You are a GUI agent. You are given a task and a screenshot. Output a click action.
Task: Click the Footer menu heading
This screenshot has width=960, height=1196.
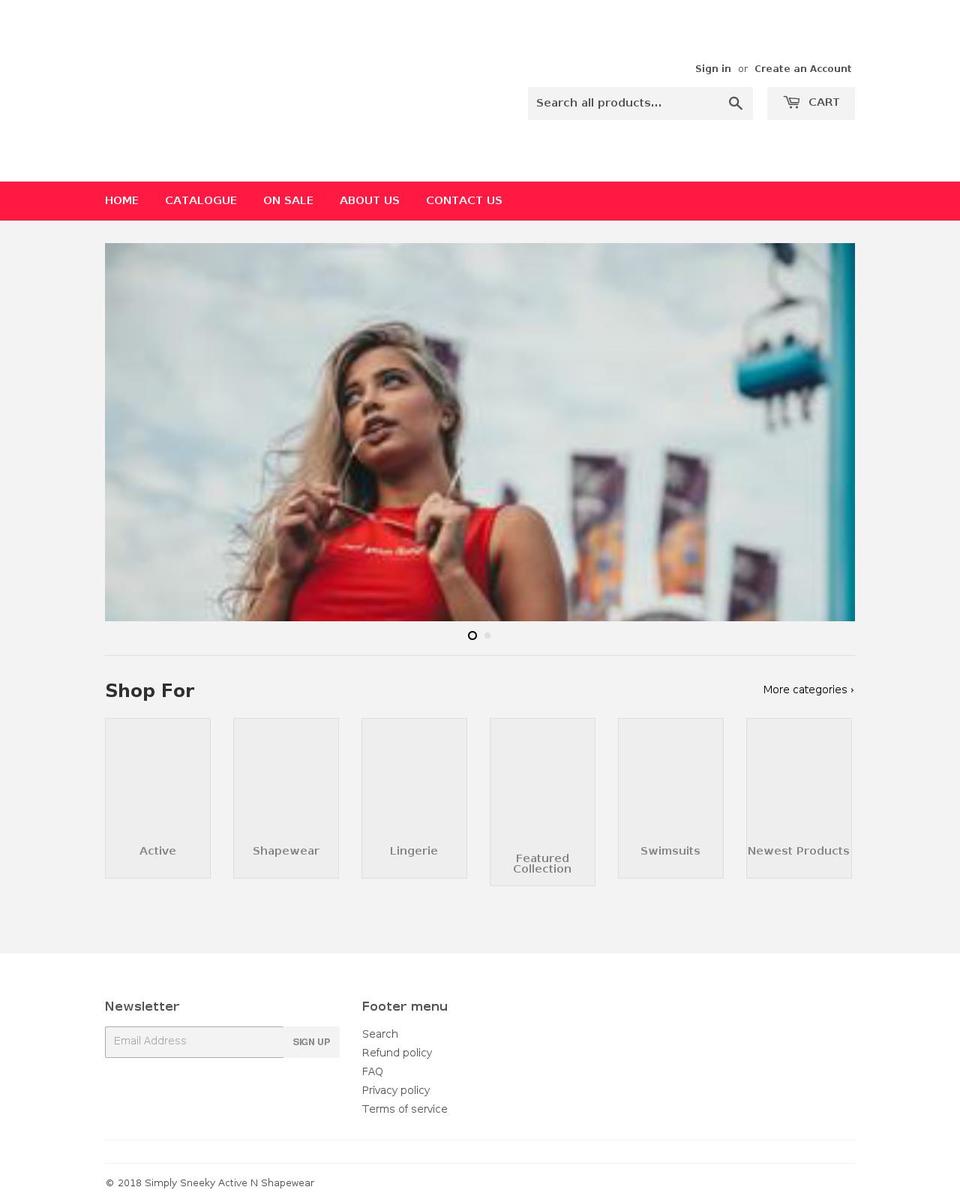[x=405, y=1007]
